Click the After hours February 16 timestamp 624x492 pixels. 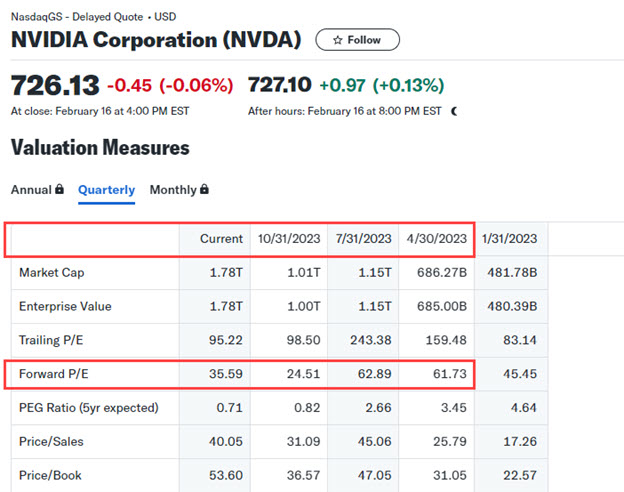pyautogui.click(x=345, y=111)
